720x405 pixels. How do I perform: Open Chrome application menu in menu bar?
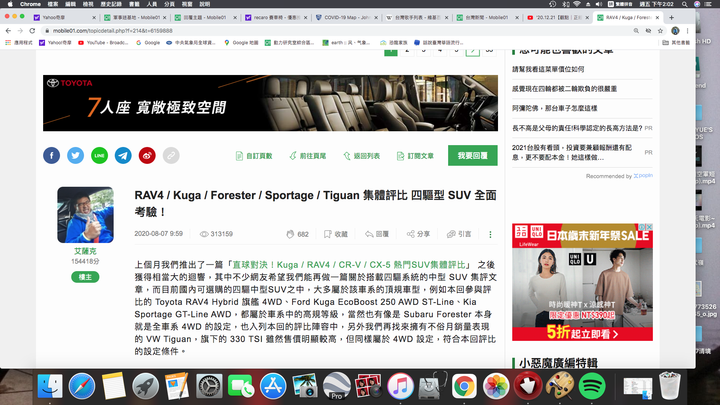coord(30,4)
